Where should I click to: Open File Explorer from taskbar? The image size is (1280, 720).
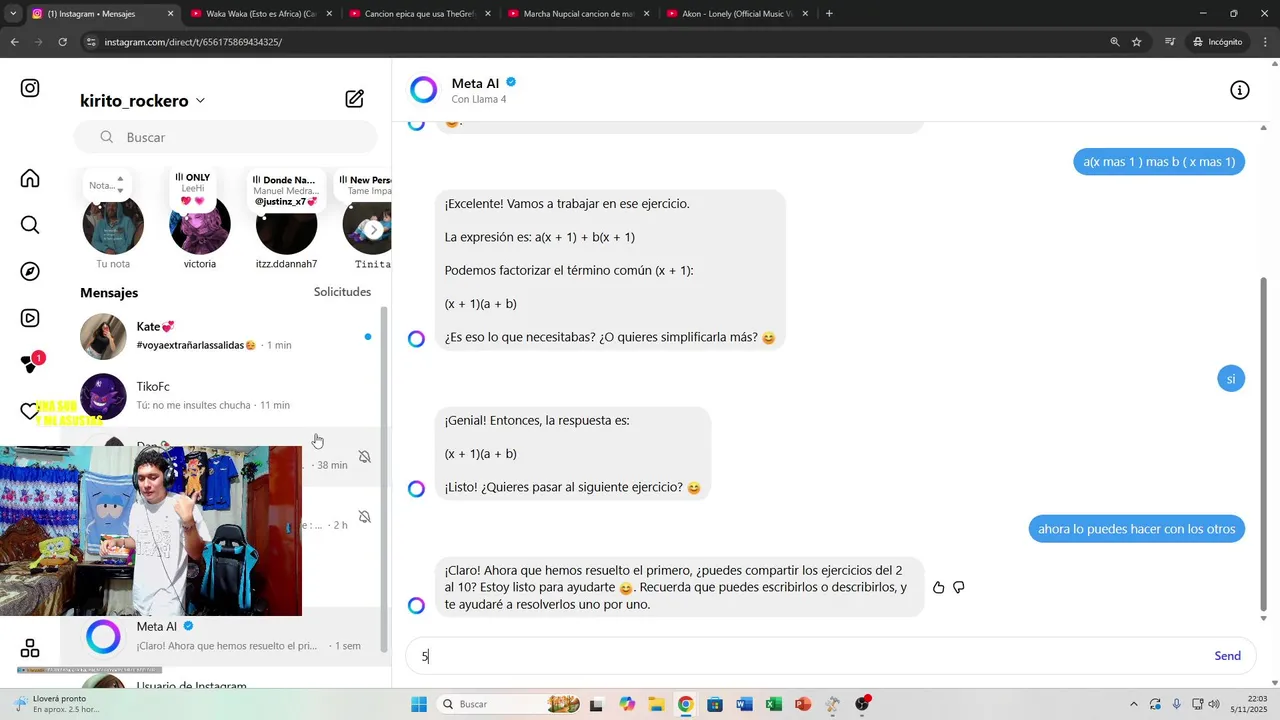656,704
